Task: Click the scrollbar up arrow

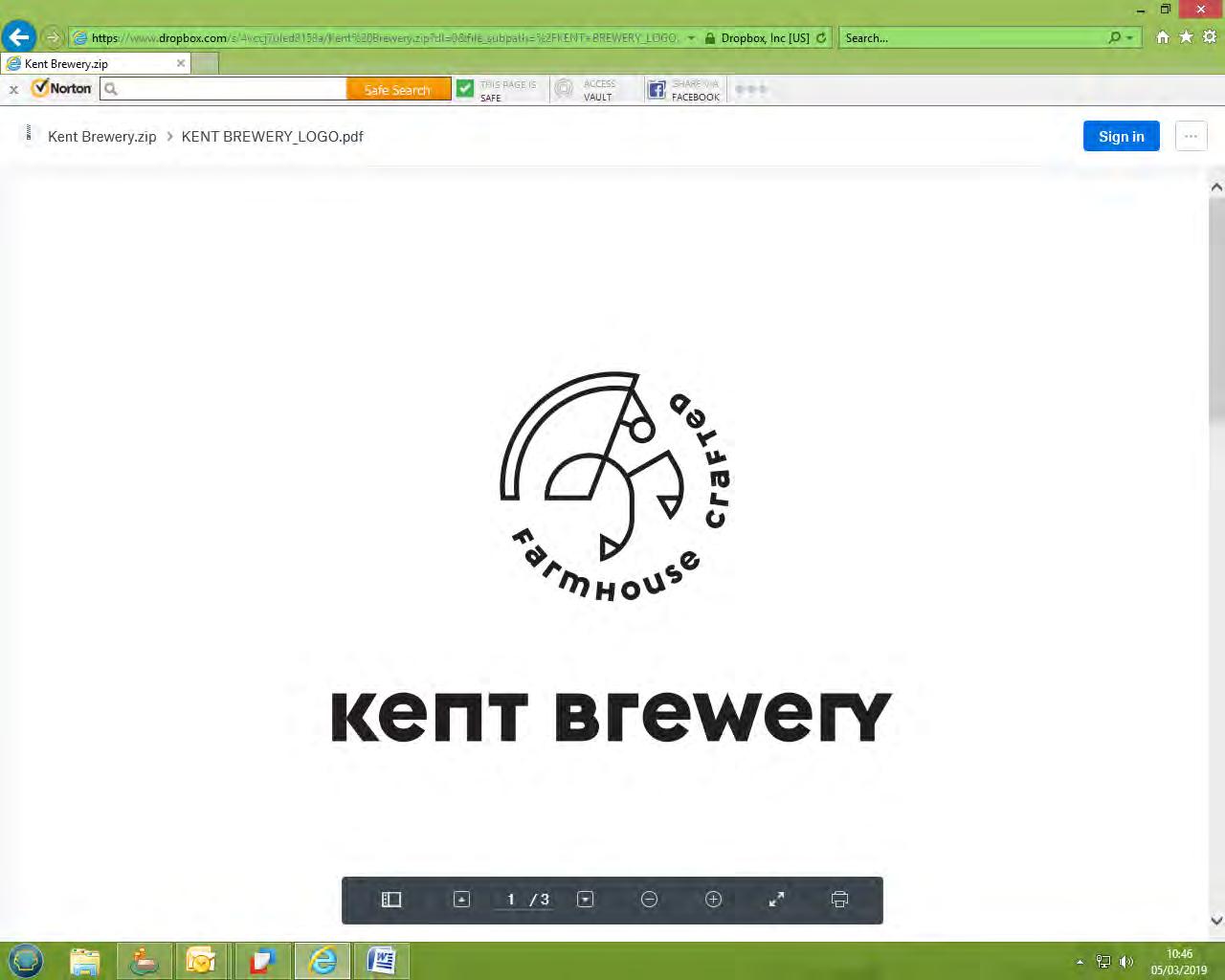Action: 1216,188
